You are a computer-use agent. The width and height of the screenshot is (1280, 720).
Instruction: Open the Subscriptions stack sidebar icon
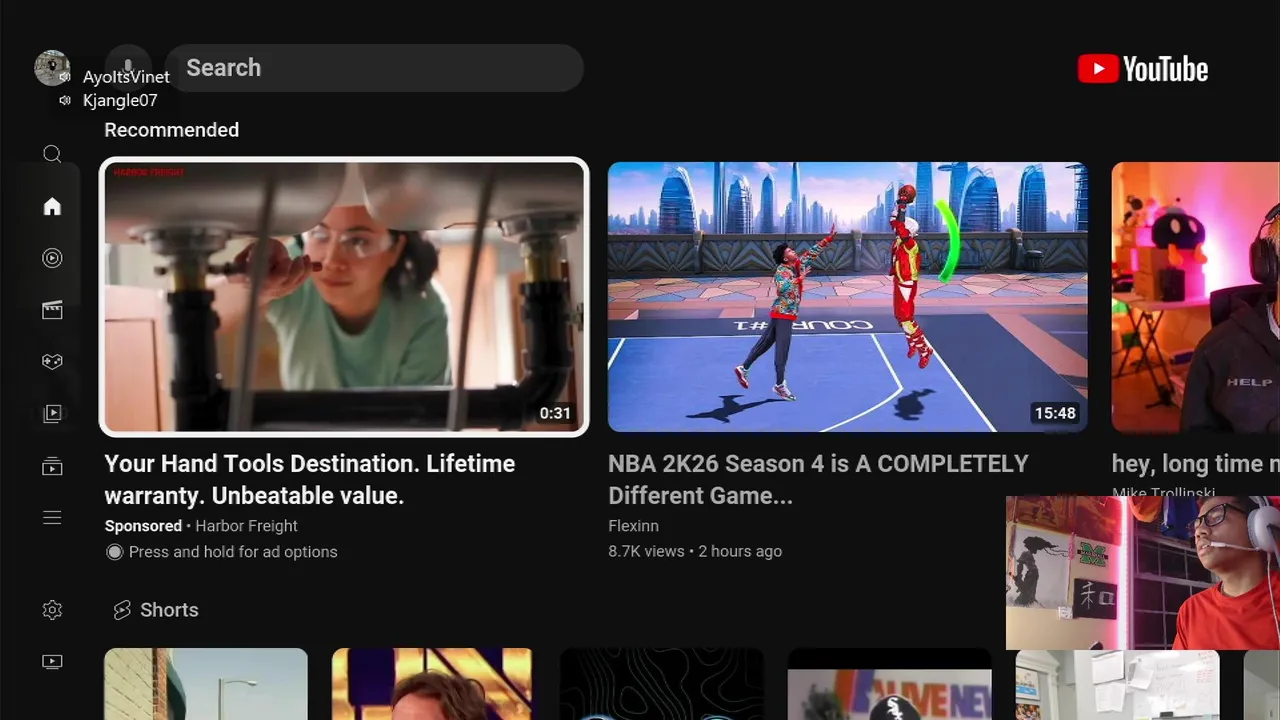pyautogui.click(x=52, y=466)
